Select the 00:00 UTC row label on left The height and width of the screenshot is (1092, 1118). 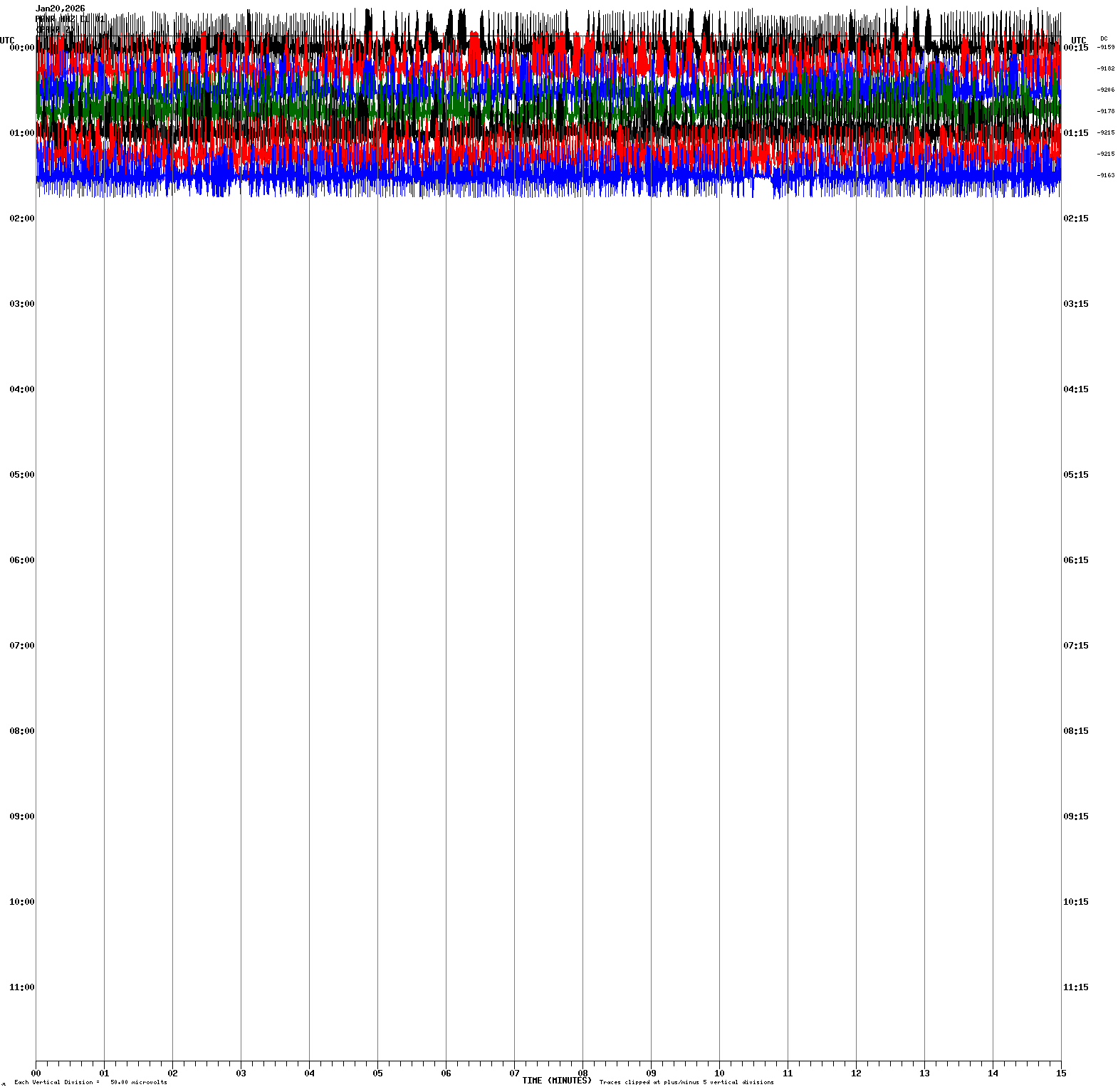[x=22, y=48]
